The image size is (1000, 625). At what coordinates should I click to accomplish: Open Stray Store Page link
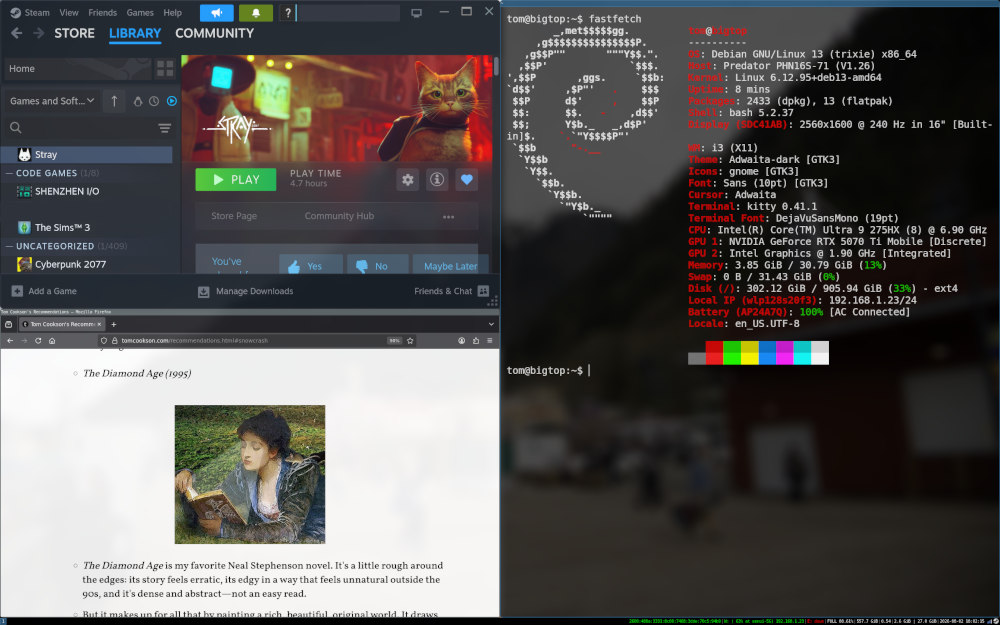point(234,216)
